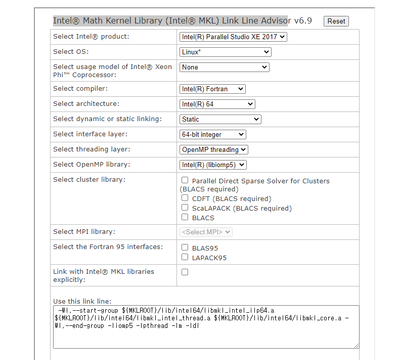Click the resize handle of the link line box
The width and height of the screenshot is (399, 360).
coord(356,346)
